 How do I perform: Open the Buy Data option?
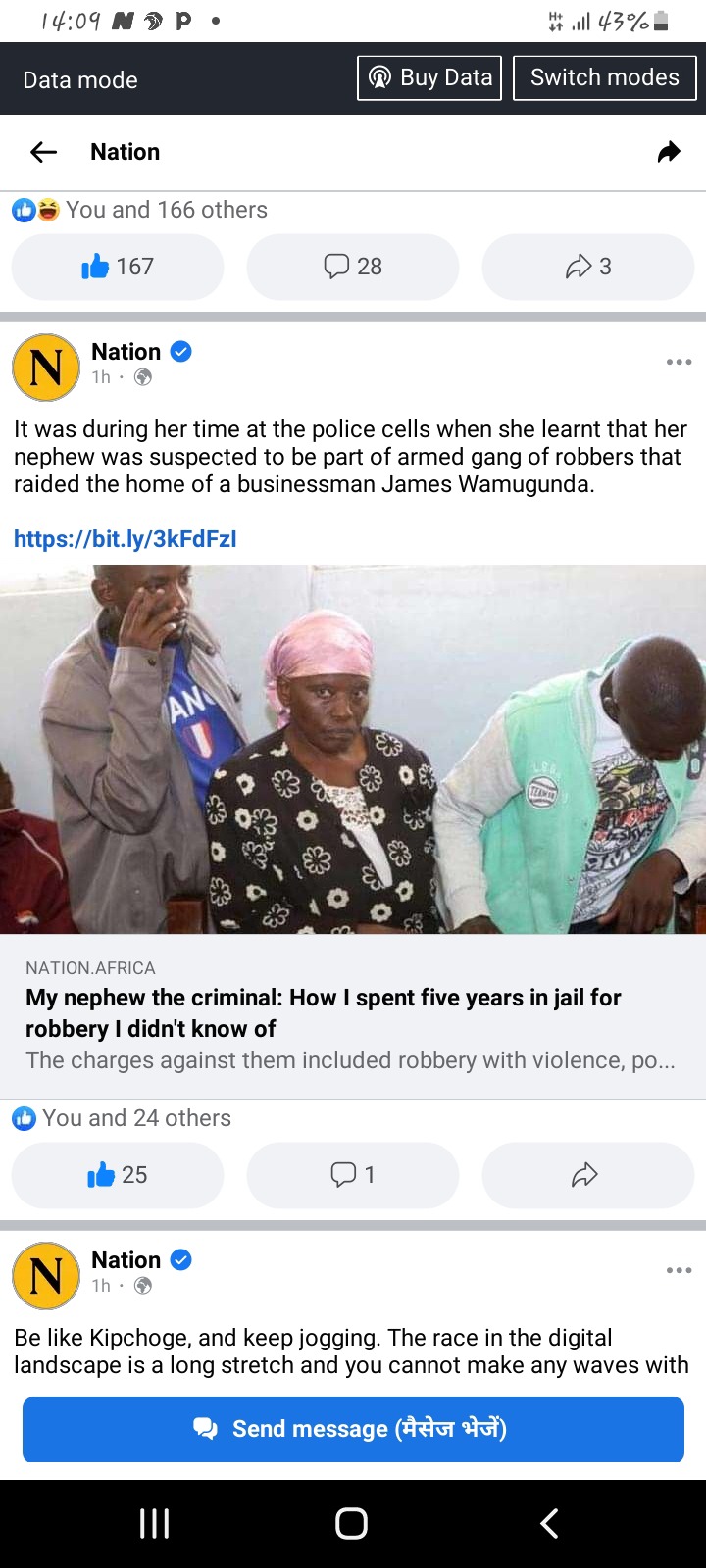pos(429,77)
